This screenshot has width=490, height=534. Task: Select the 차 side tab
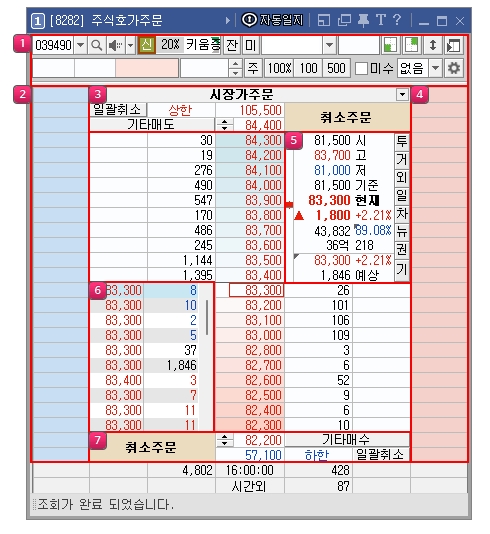coord(402,214)
